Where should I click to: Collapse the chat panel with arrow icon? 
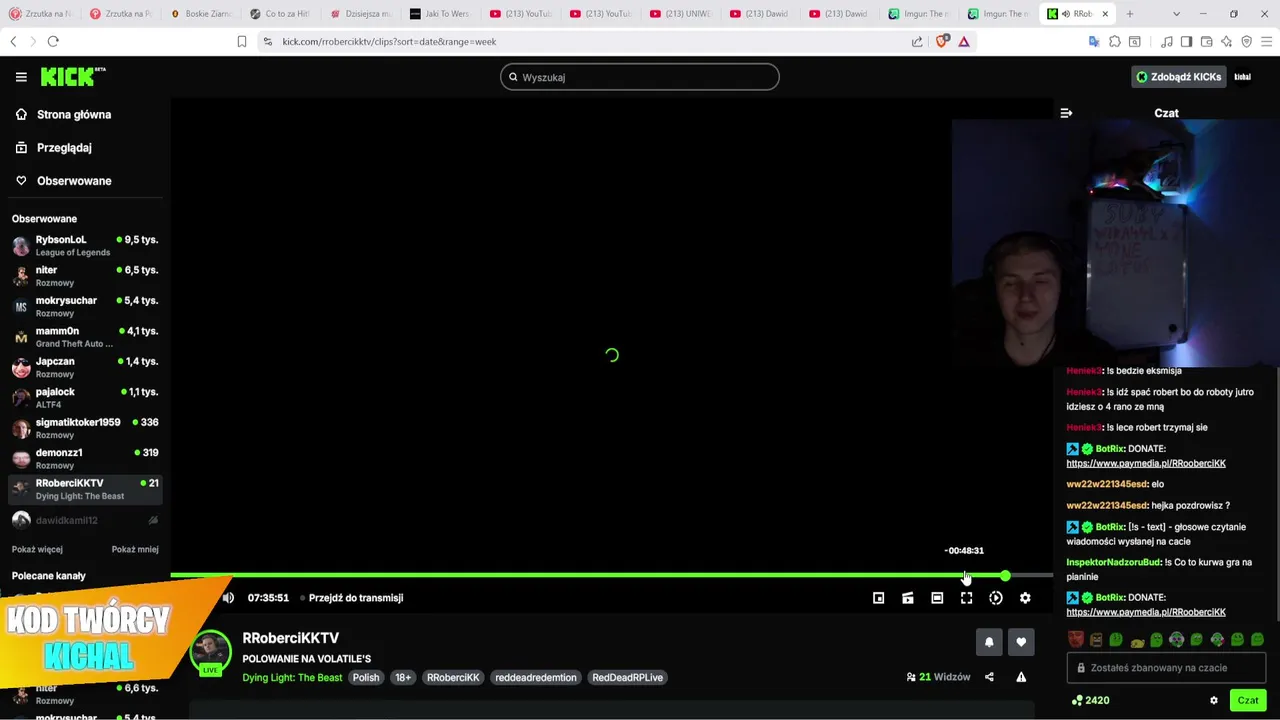point(1066,113)
